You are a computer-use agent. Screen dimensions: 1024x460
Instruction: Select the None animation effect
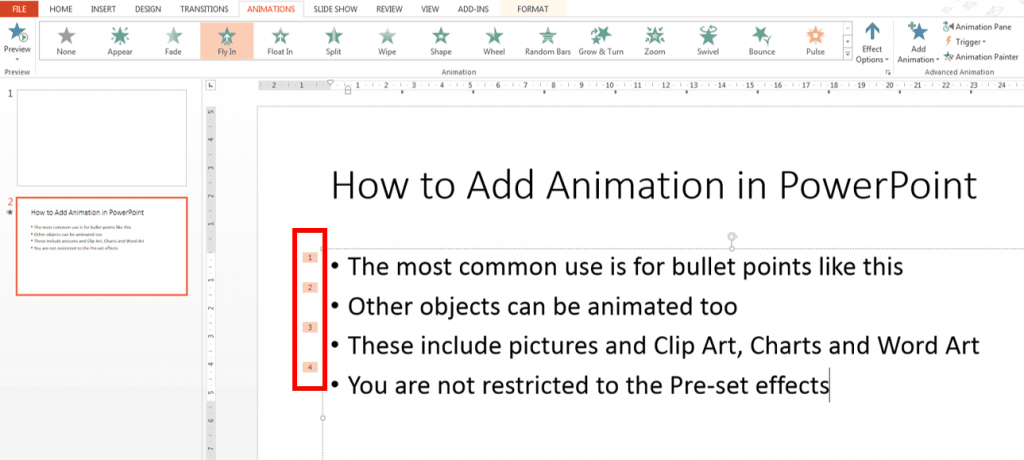pyautogui.click(x=66, y=41)
